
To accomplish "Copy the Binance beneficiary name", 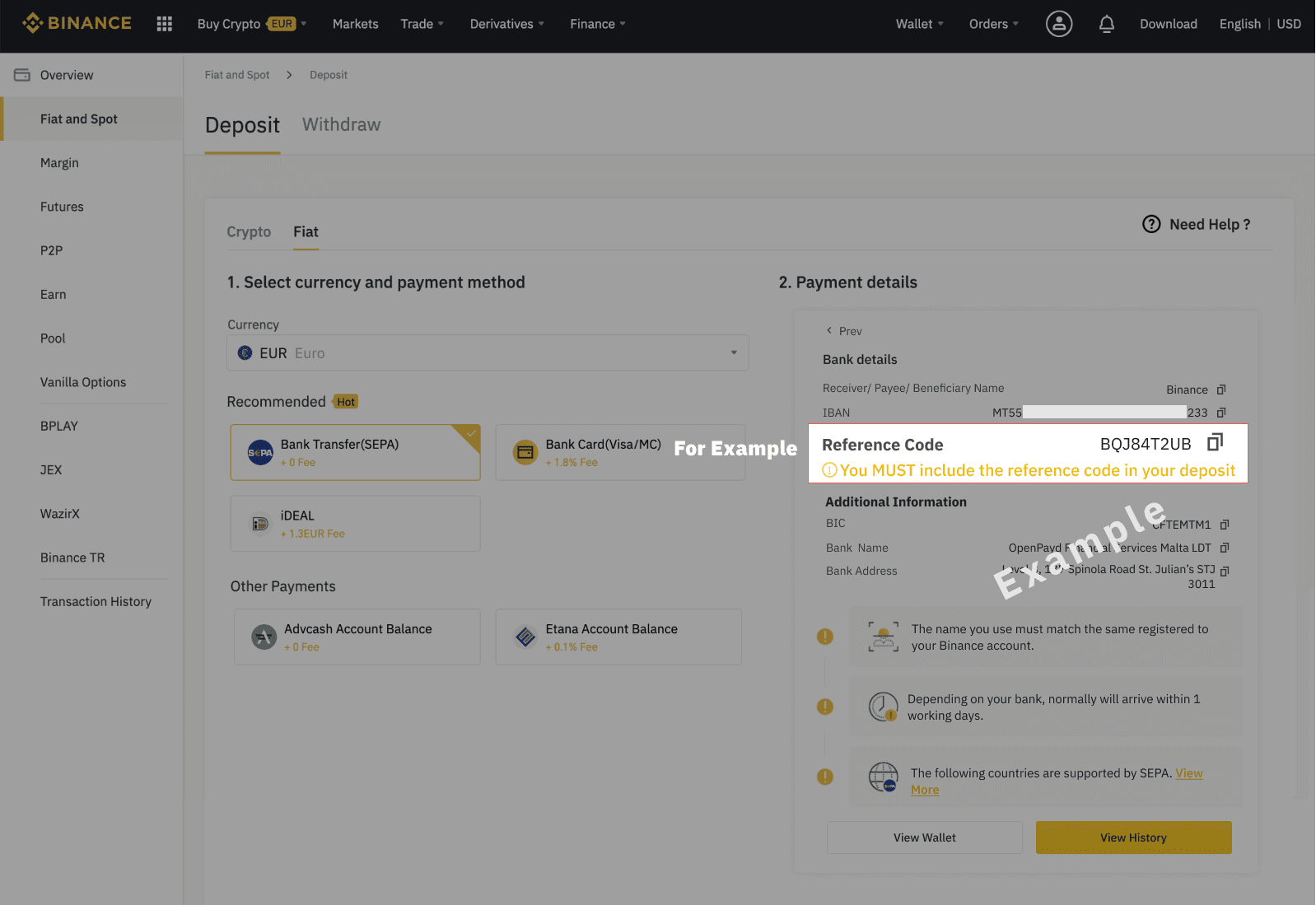I will click(x=1221, y=390).
